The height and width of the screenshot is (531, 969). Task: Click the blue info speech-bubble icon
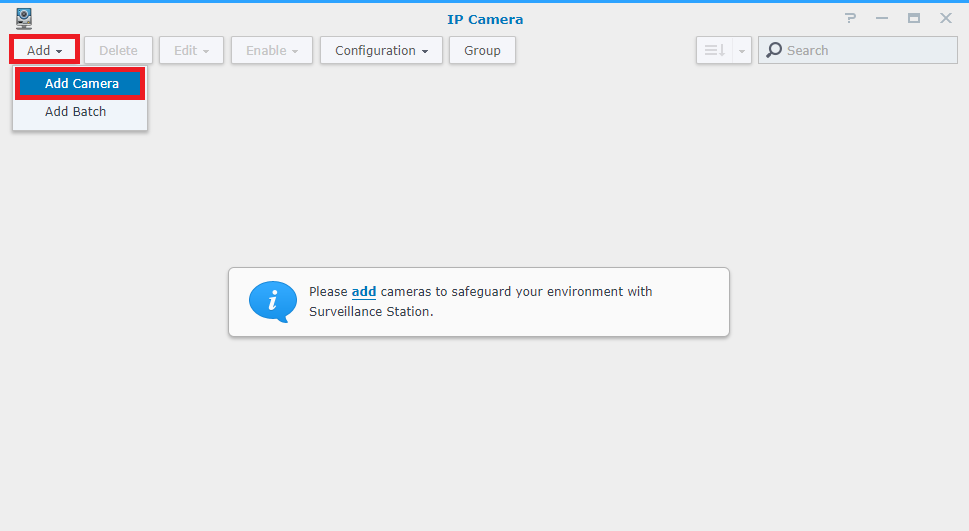point(273,302)
